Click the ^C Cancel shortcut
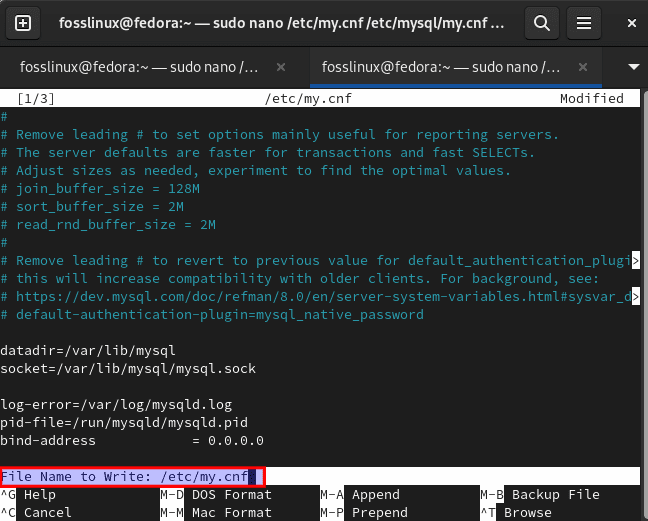This screenshot has width=648, height=521. point(36,512)
